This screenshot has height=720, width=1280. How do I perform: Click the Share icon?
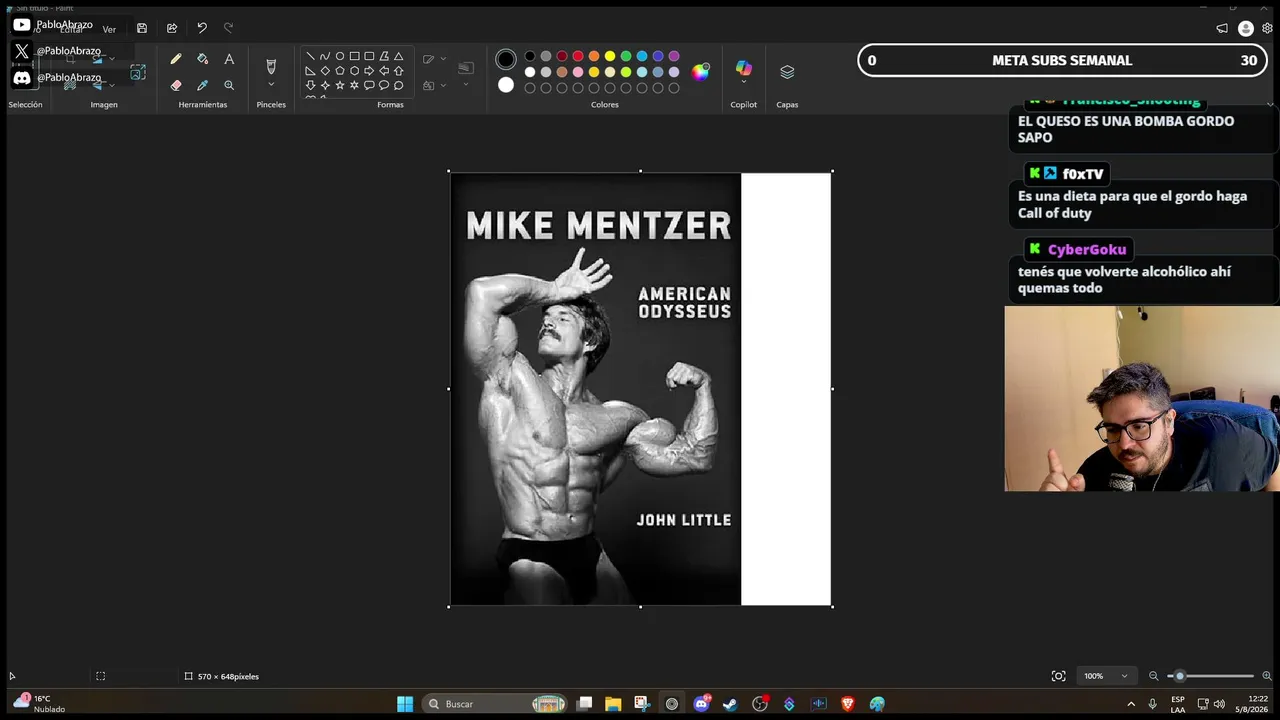click(x=172, y=28)
